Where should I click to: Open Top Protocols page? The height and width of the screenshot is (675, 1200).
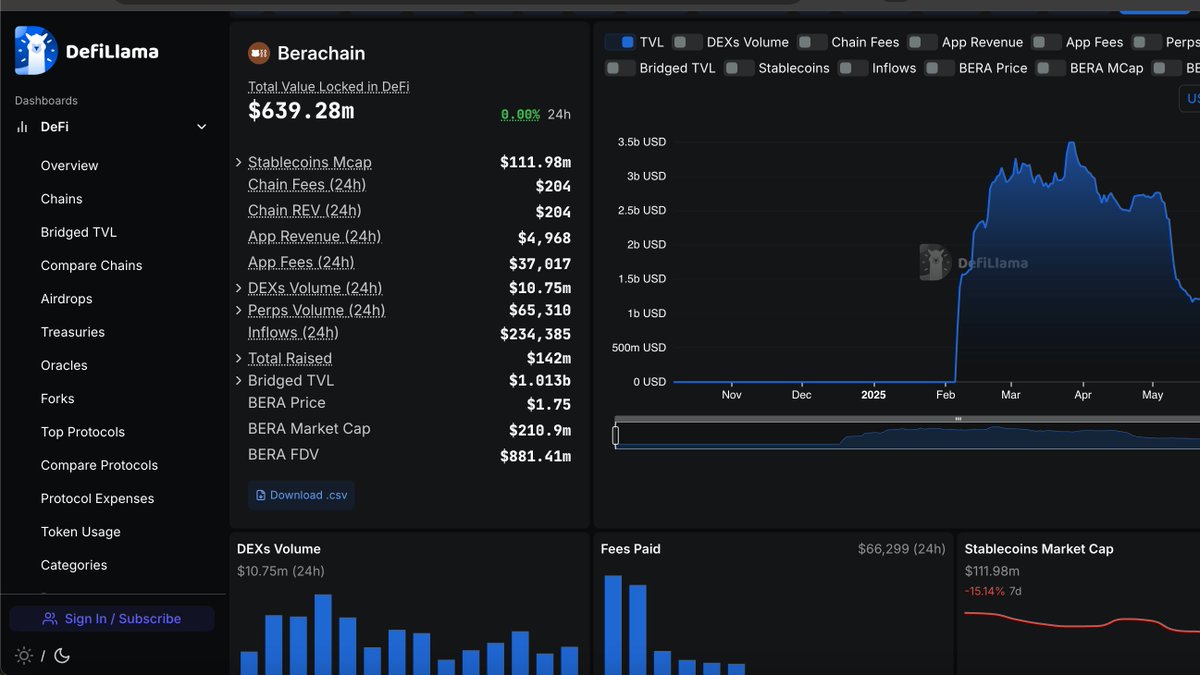(x=83, y=432)
